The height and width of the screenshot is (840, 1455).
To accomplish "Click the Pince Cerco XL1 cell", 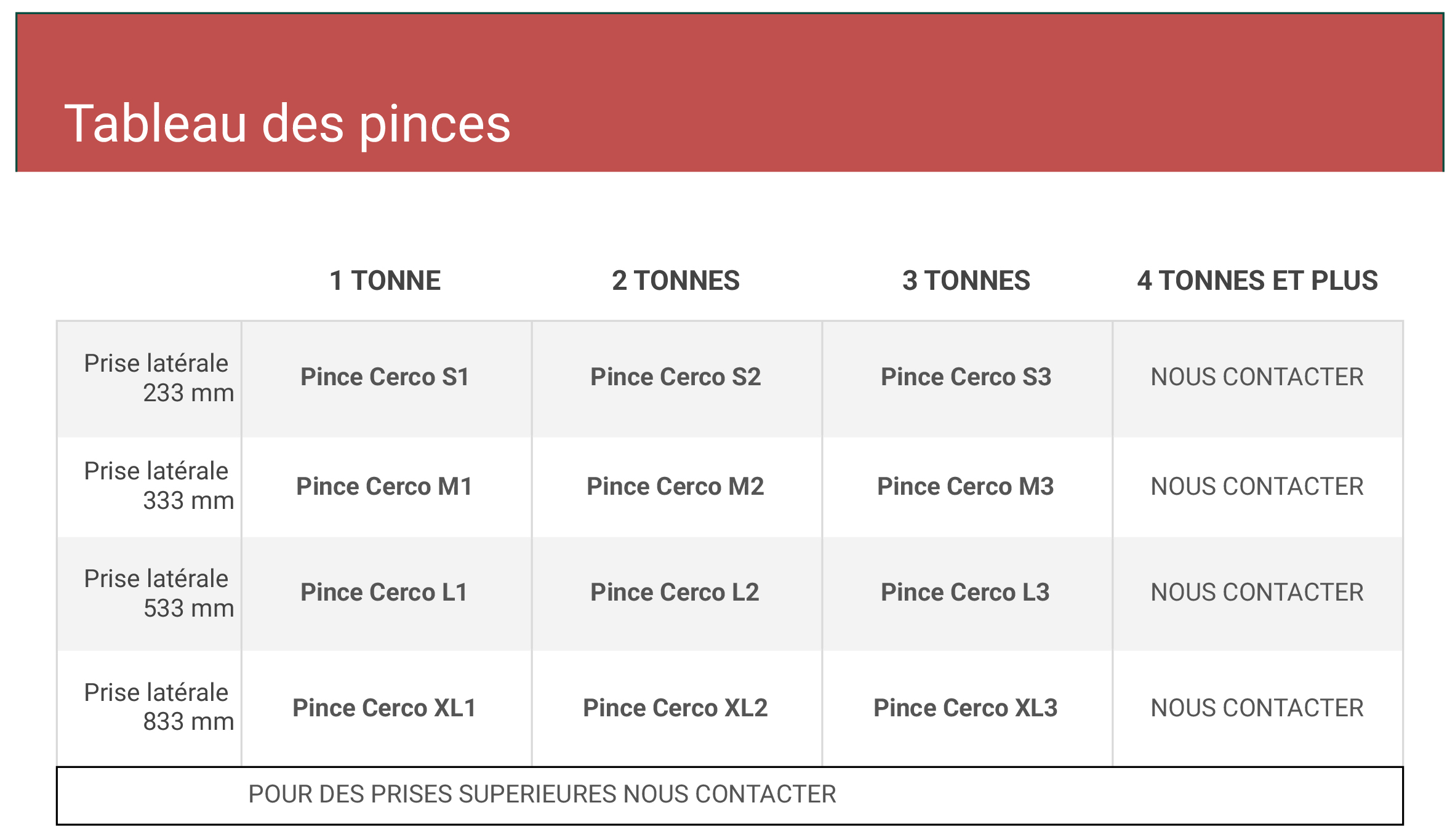I will tap(385, 708).
